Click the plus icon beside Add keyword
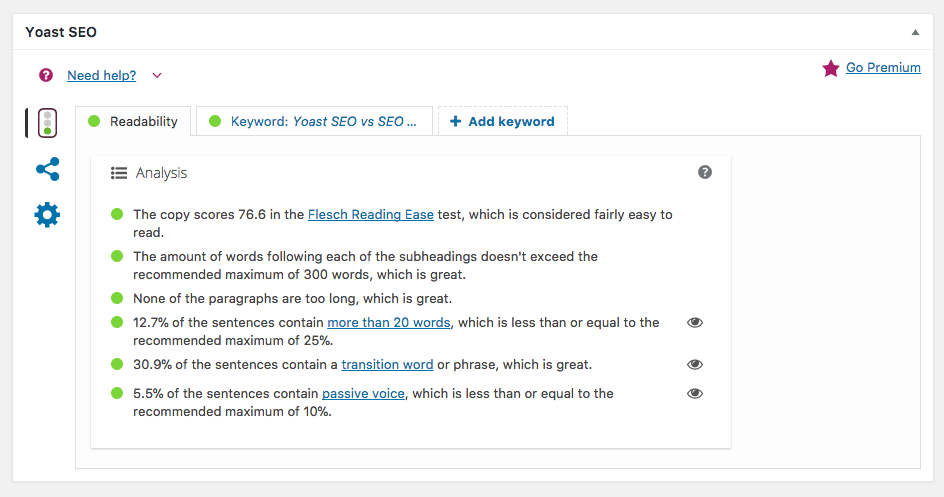The image size is (944, 497). click(x=456, y=122)
